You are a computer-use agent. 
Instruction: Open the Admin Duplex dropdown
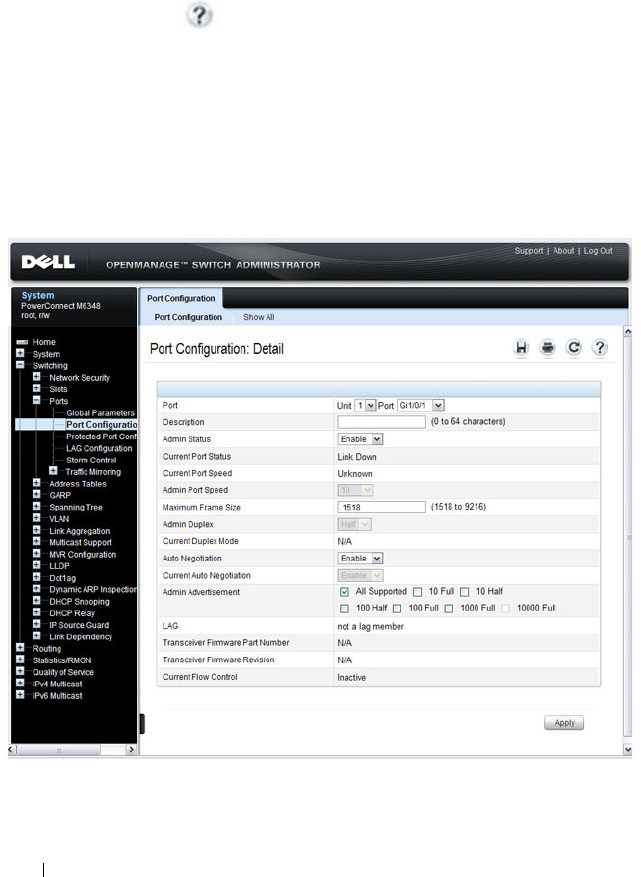[x=354, y=525]
